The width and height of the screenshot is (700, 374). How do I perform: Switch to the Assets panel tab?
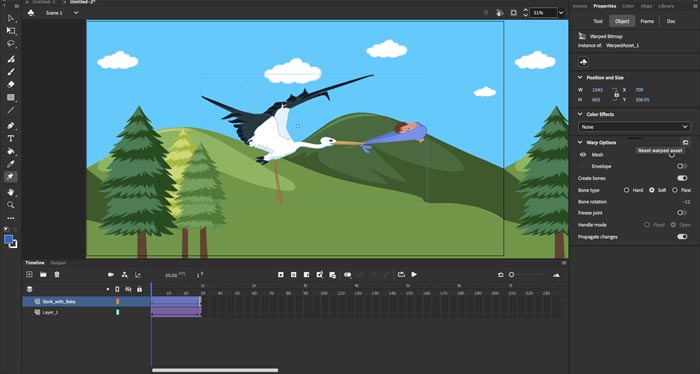click(580, 6)
